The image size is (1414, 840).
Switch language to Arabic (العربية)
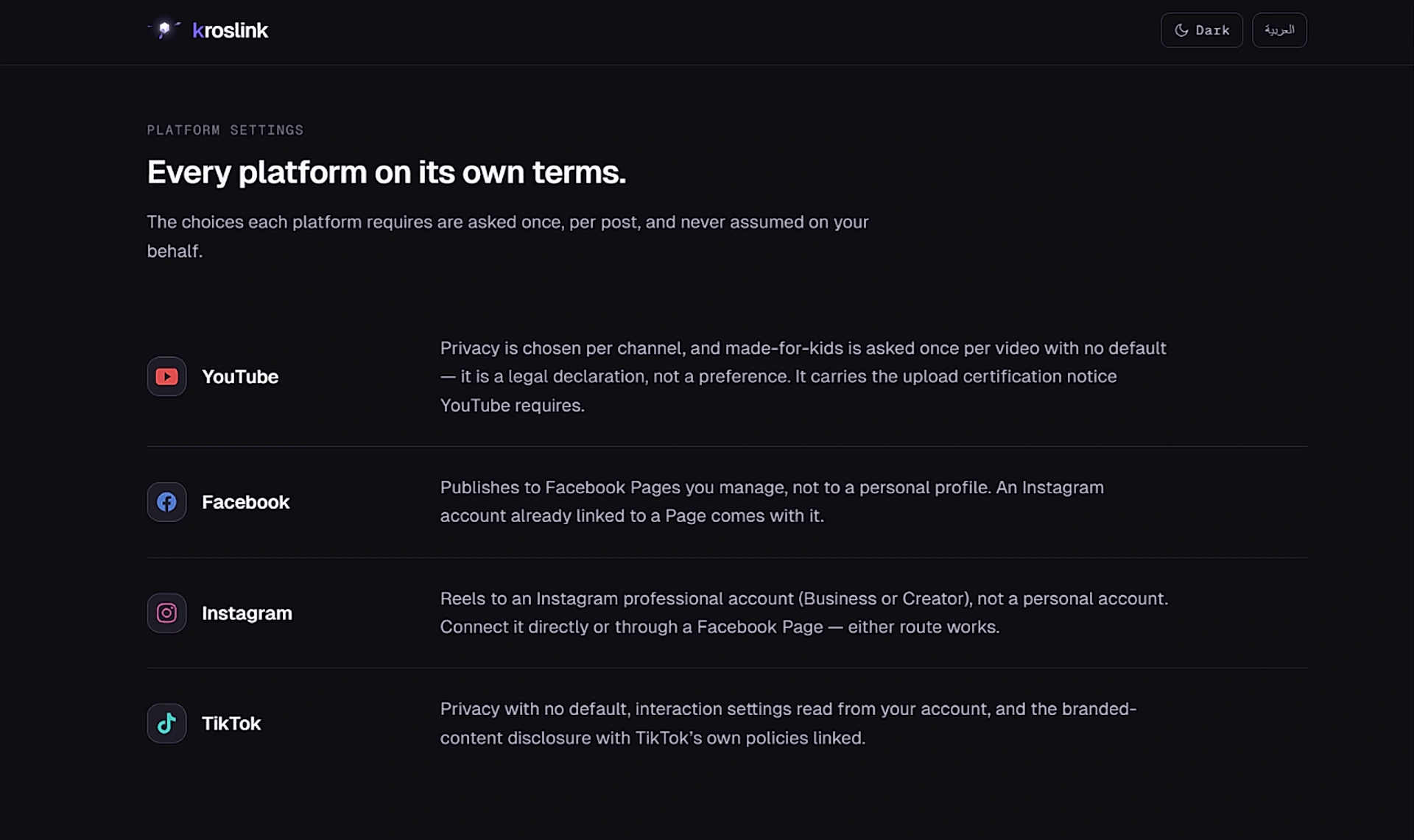[x=1279, y=30]
